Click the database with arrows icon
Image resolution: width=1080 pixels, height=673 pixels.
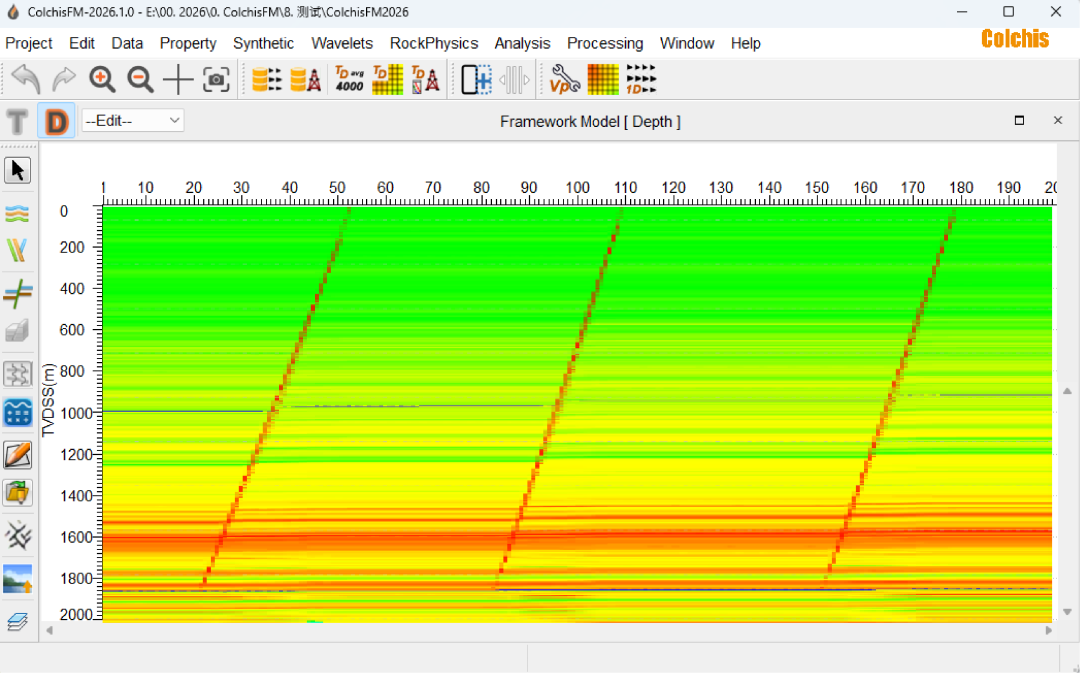coord(267,80)
